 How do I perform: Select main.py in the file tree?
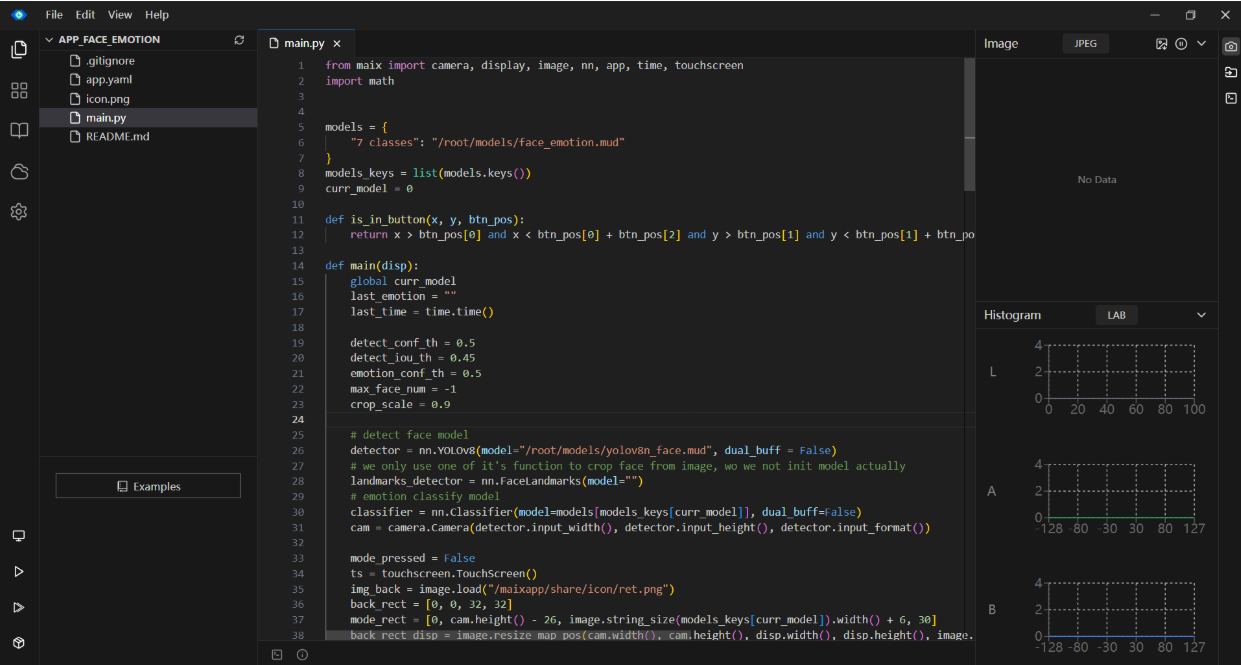pyautogui.click(x=148, y=118)
